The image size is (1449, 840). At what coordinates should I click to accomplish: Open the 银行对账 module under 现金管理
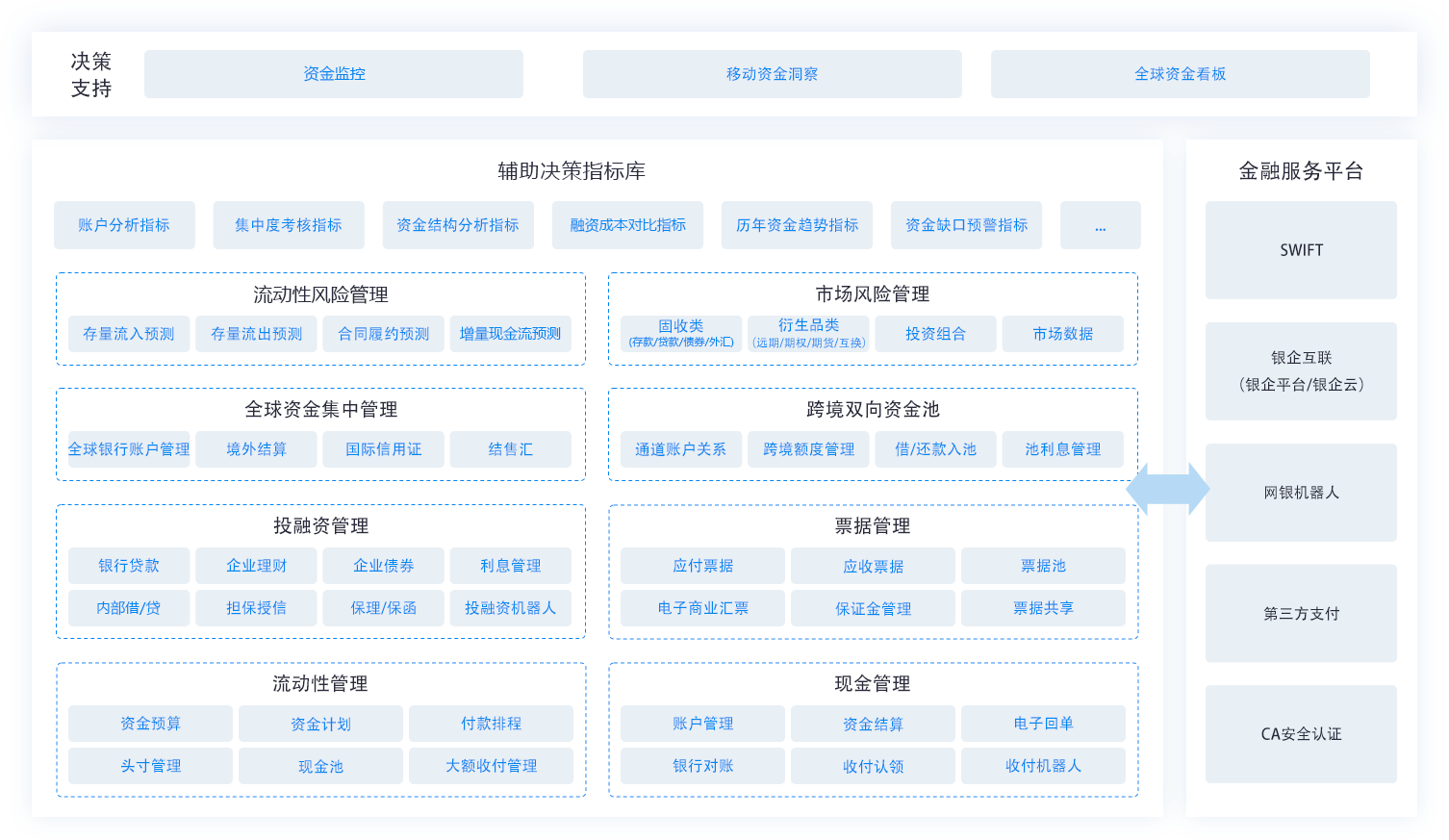[x=701, y=766]
